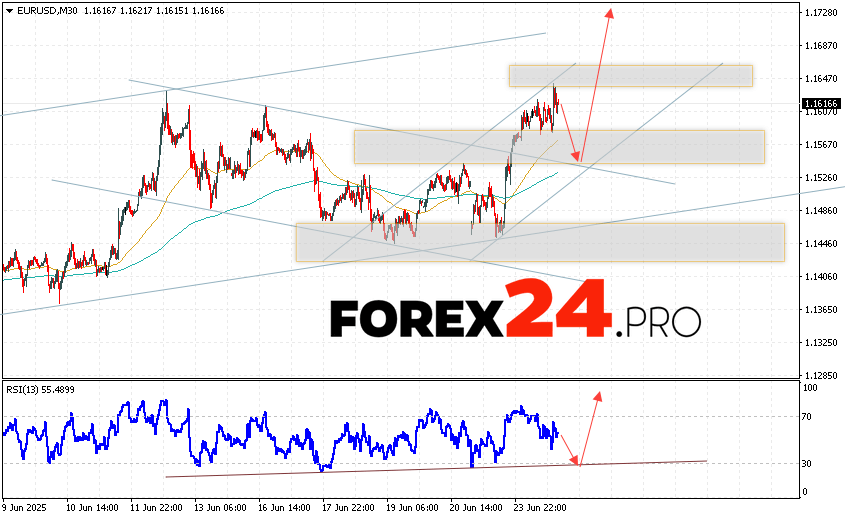Select the upper gray resistance zone near 1.16470
Viewport: 845px width, 519px height.
tap(630, 75)
